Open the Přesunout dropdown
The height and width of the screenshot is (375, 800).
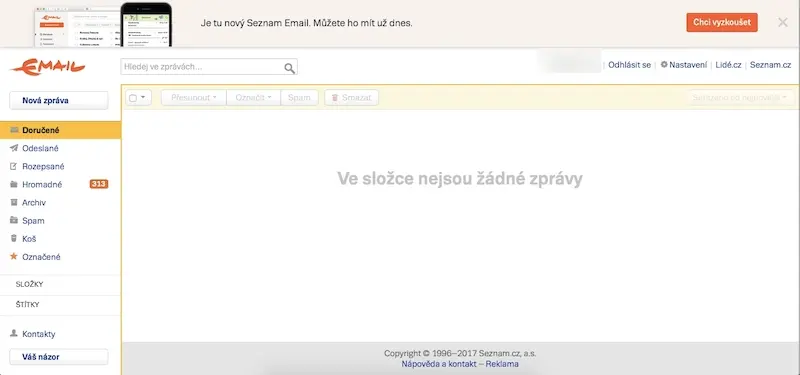click(194, 97)
